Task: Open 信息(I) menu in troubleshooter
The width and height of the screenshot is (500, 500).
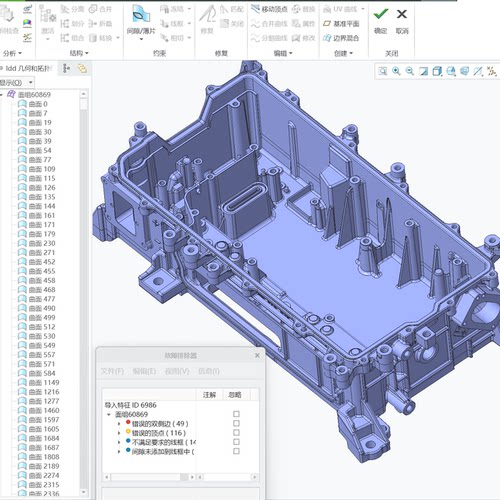Action: [x=209, y=371]
